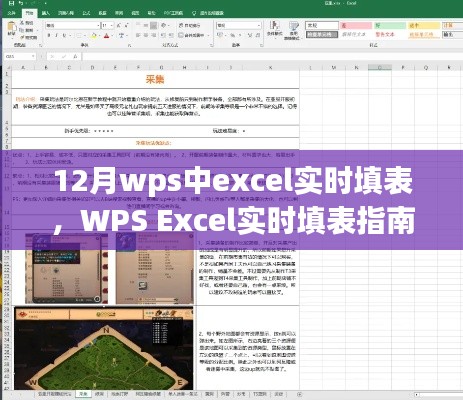Expand the Name Box dropdown arrow

(33, 57)
